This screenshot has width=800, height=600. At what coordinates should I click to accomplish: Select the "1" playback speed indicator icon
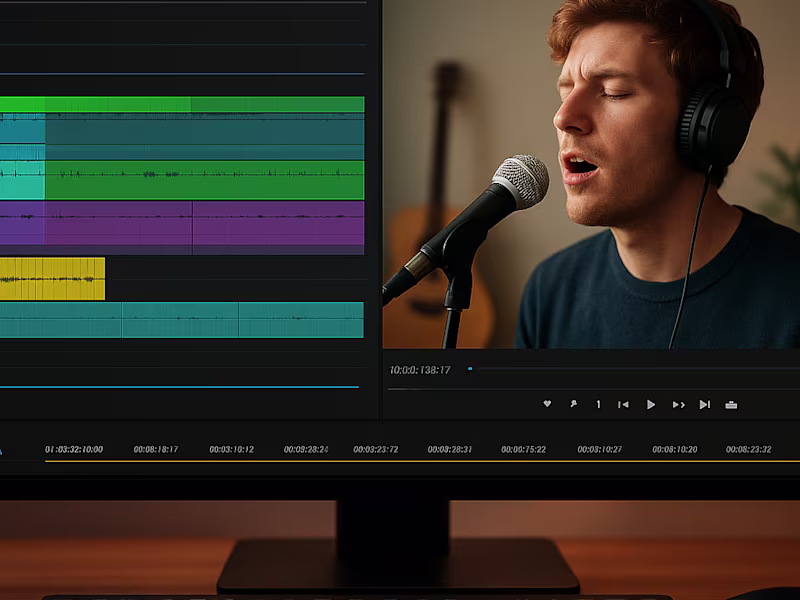[x=598, y=404]
